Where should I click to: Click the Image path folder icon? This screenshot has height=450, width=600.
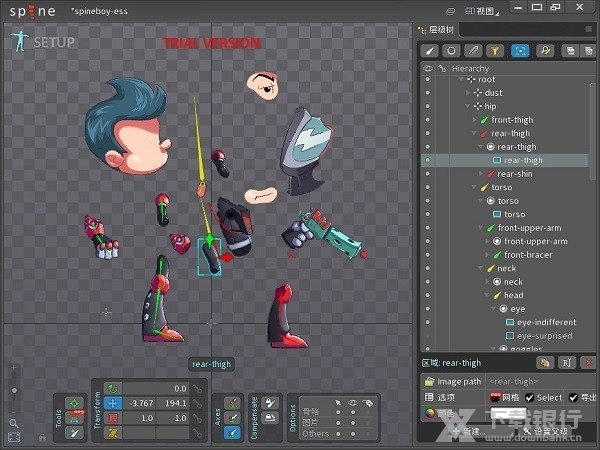click(x=429, y=381)
